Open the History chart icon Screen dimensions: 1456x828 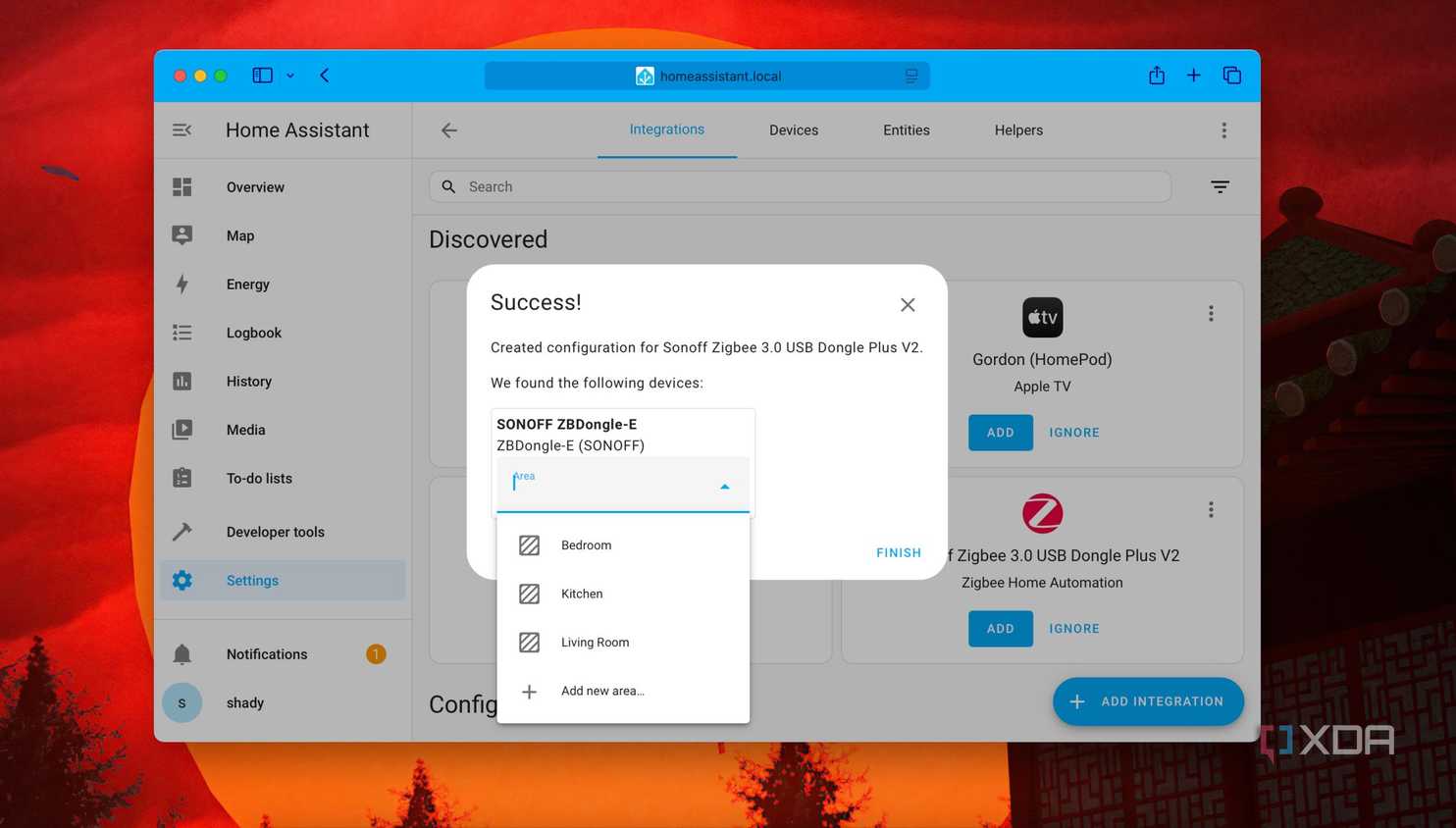point(182,381)
